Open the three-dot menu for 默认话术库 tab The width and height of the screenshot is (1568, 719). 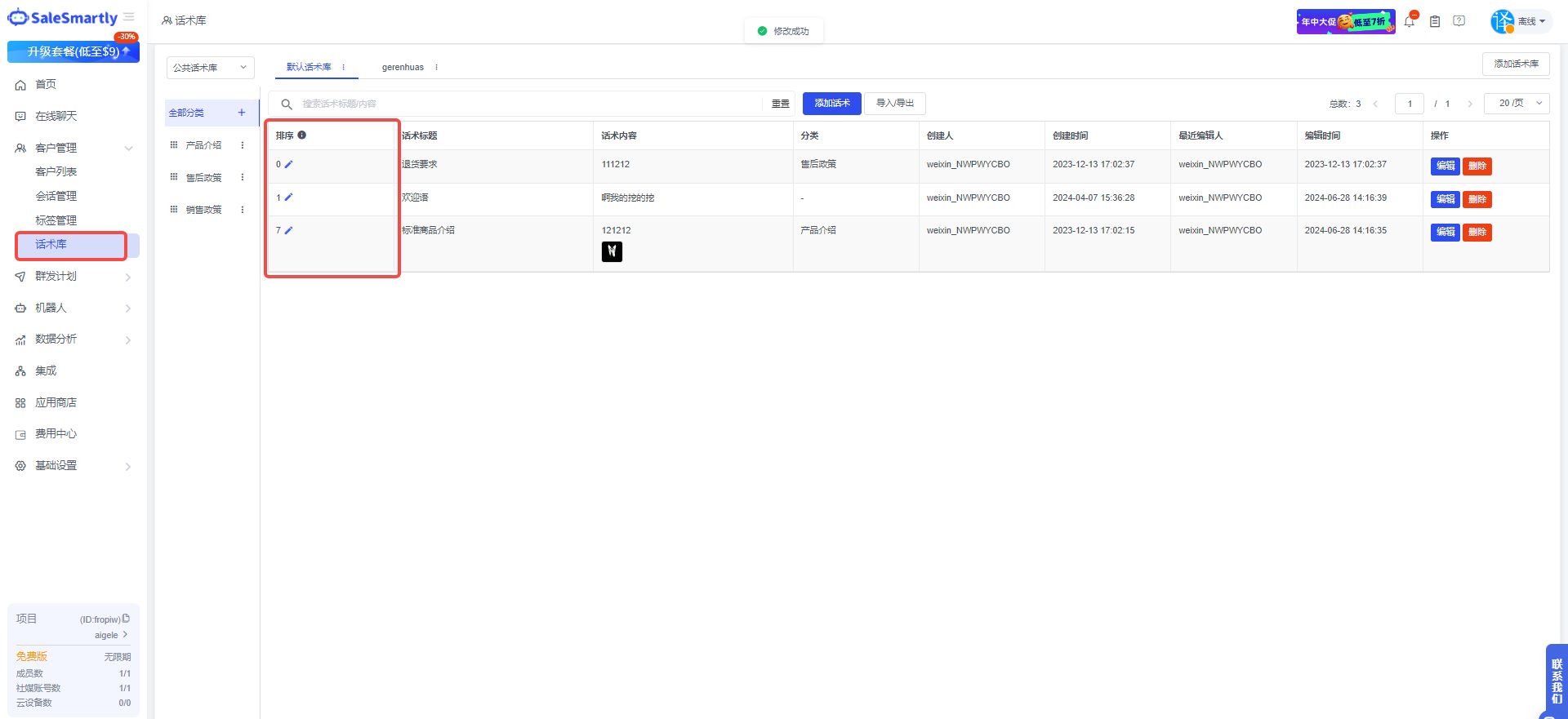coord(344,67)
